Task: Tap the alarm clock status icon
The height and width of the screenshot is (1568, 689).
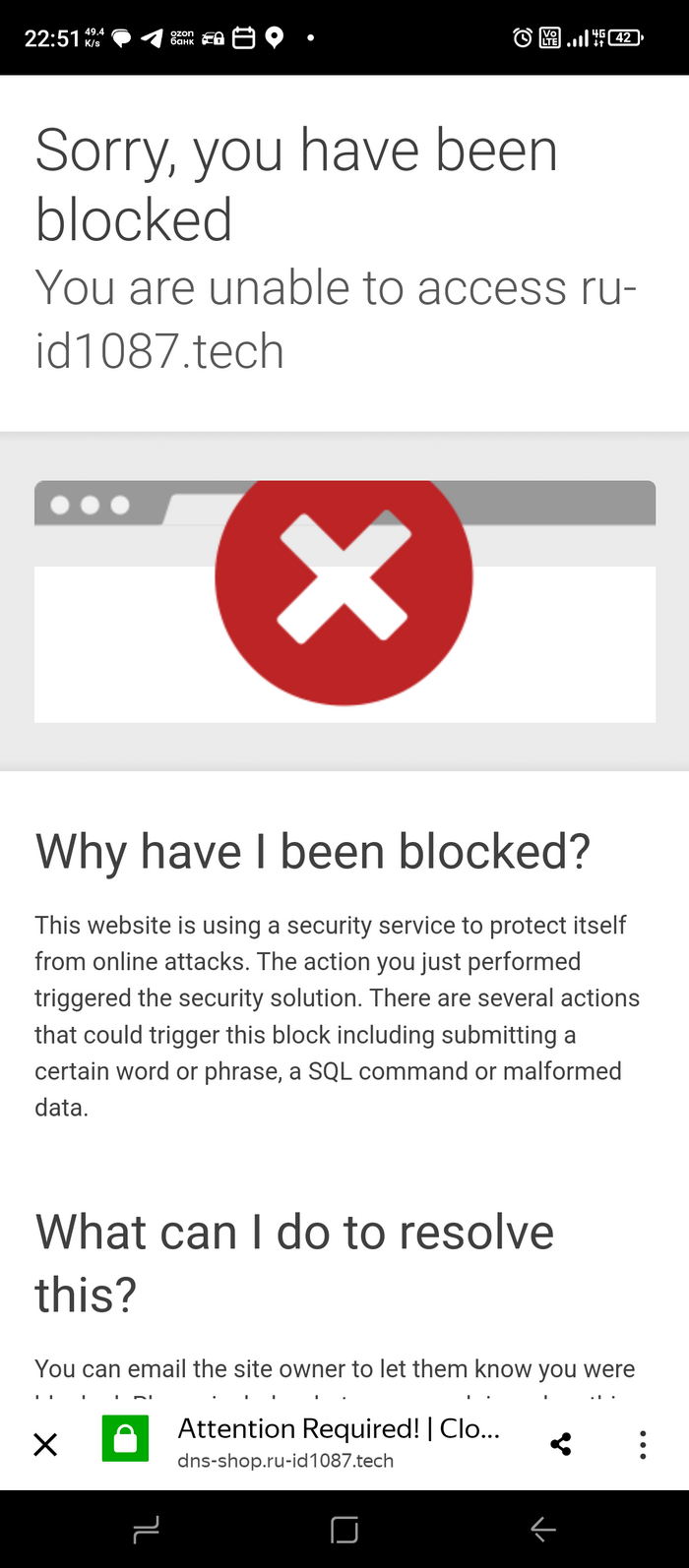Action: coord(523,38)
